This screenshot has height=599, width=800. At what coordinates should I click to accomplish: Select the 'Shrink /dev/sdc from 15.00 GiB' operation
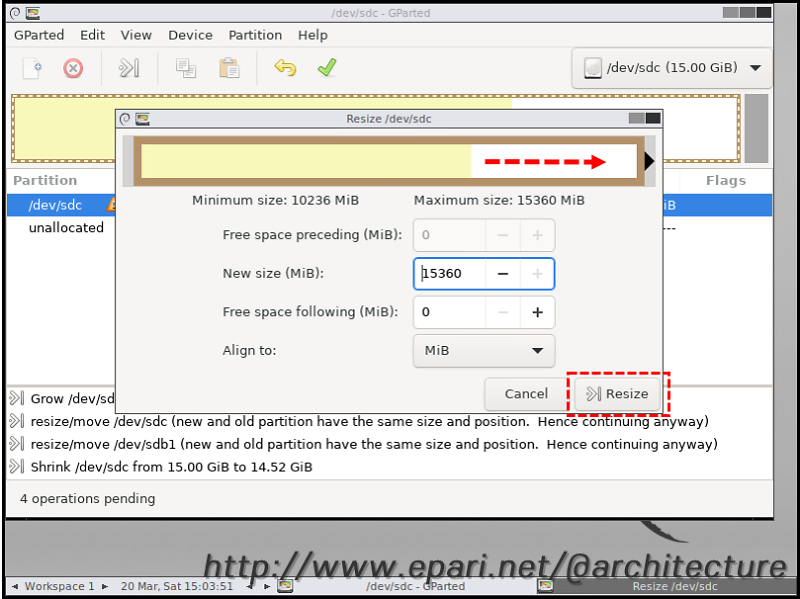pyautogui.click(x=171, y=467)
